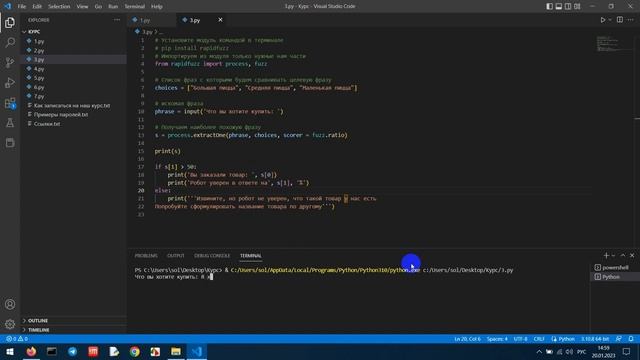
Task: Open Customize Layout icon
Action: pos(577,6)
